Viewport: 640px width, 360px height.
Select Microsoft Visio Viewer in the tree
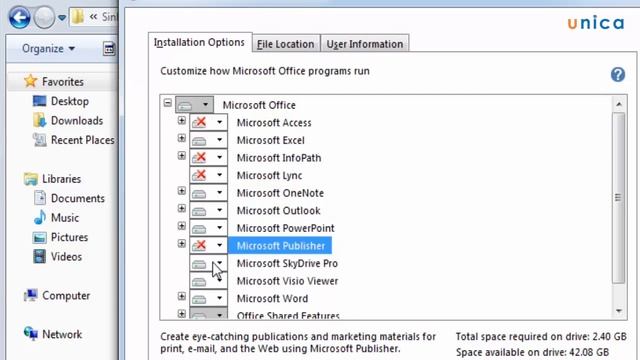[287, 281]
